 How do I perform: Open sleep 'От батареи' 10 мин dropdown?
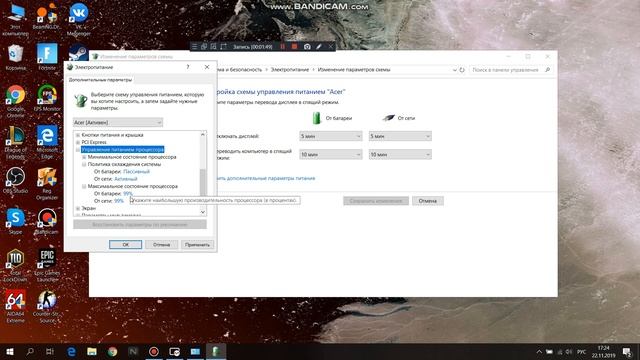click(x=331, y=154)
